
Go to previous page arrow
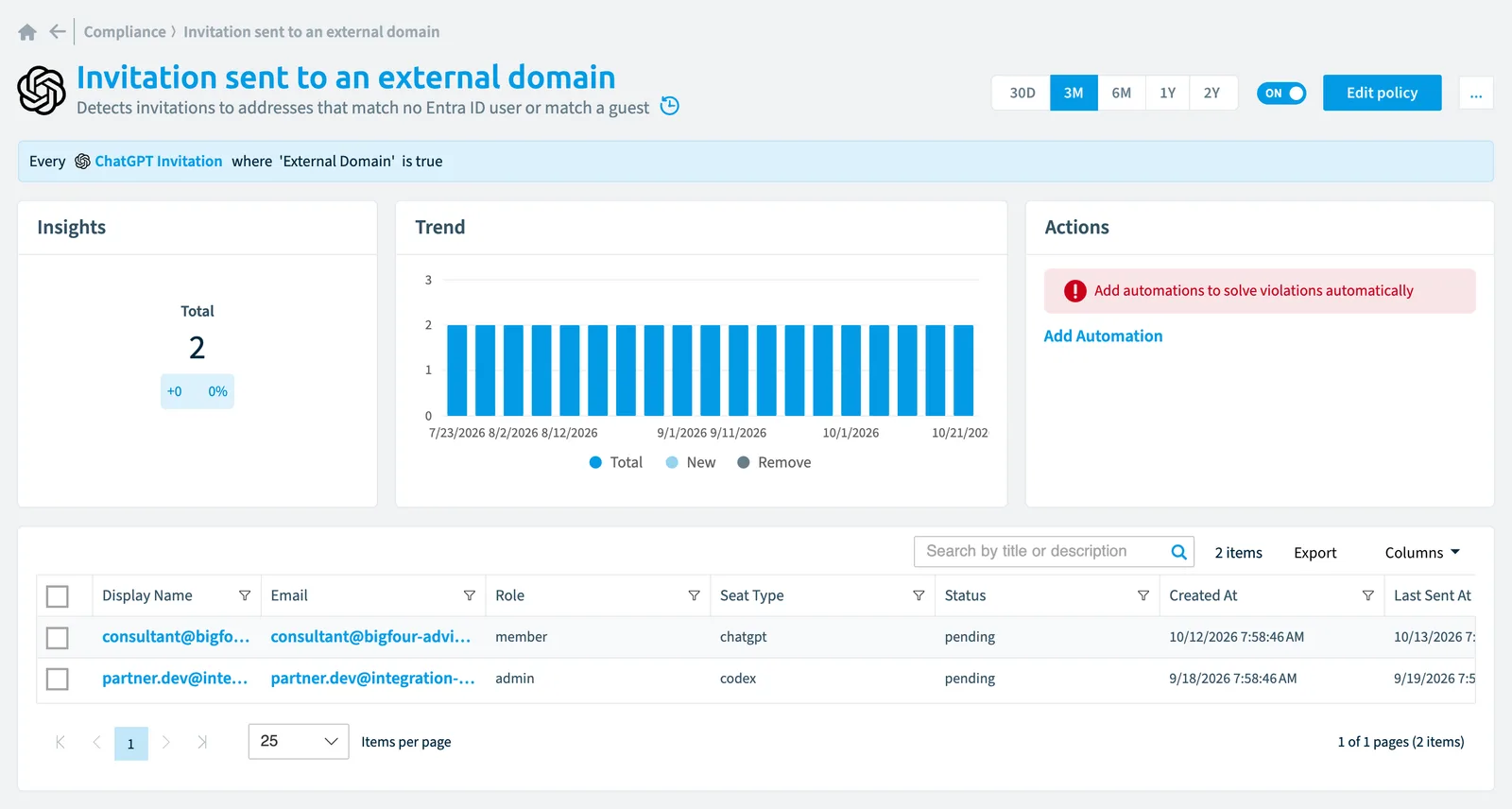96,742
